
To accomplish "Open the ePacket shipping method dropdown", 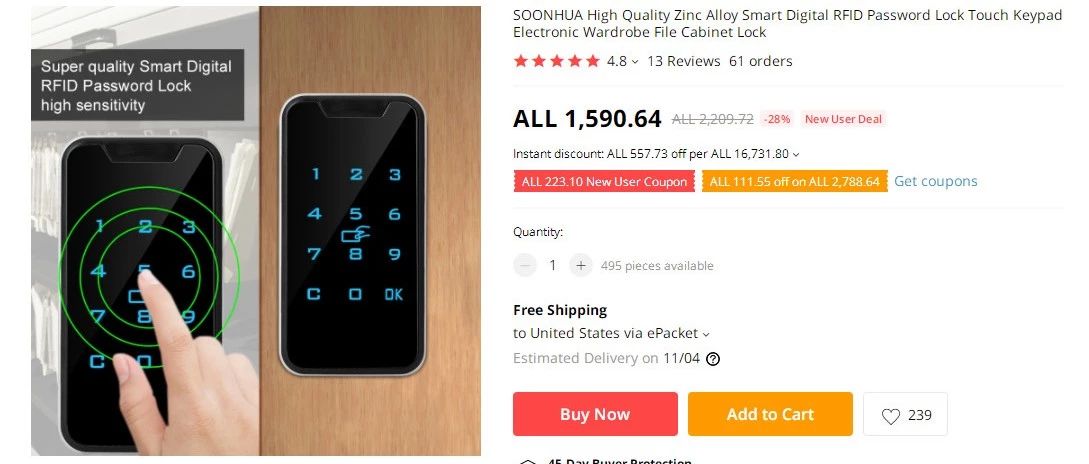I will [x=706, y=335].
